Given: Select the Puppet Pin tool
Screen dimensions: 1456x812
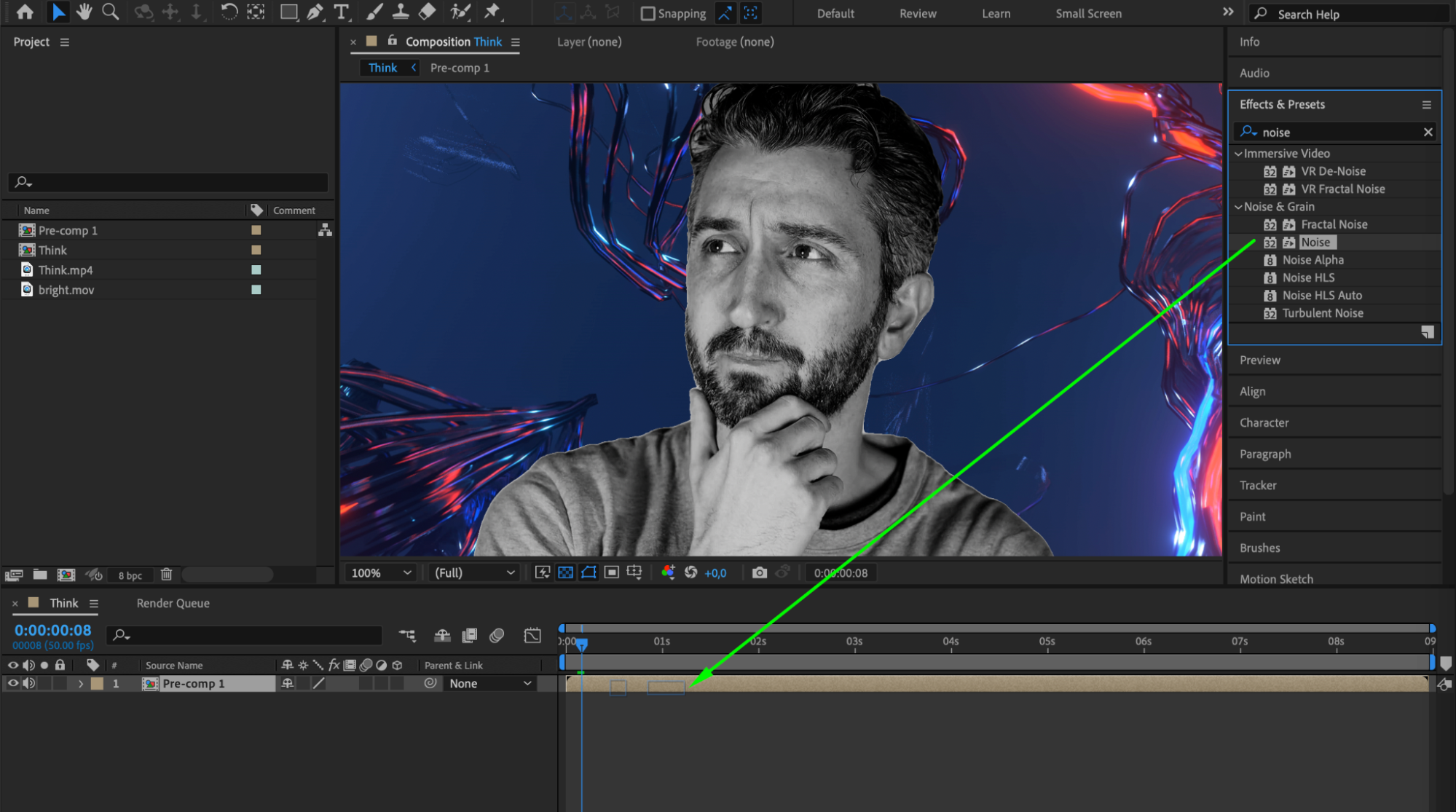Looking at the screenshot, I should pyautogui.click(x=492, y=12).
